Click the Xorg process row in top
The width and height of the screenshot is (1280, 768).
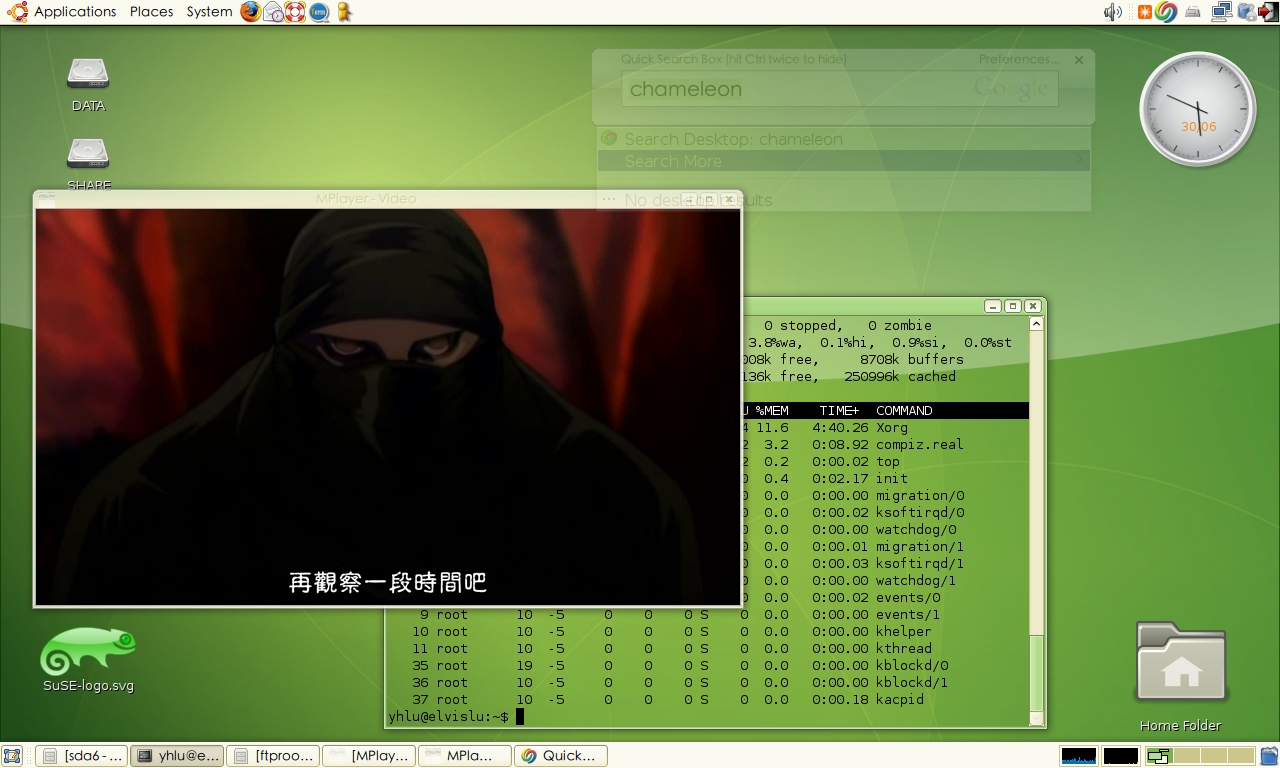(886, 428)
